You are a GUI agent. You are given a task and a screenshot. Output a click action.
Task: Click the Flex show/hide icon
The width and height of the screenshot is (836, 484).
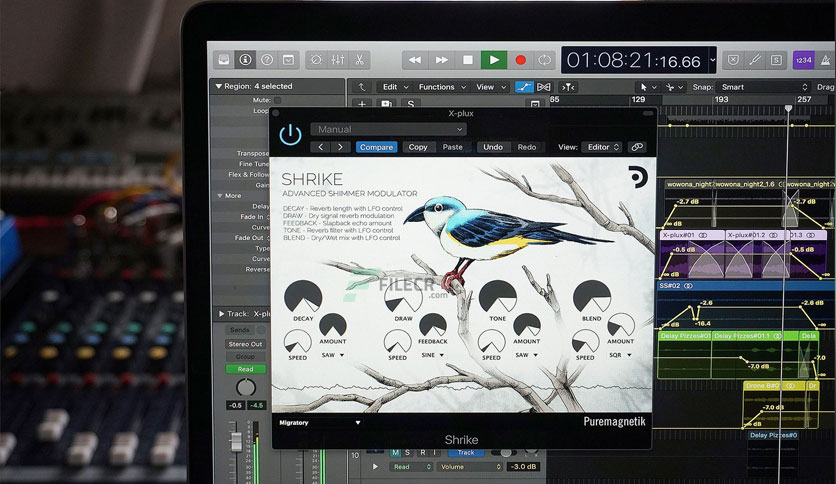click(544, 87)
